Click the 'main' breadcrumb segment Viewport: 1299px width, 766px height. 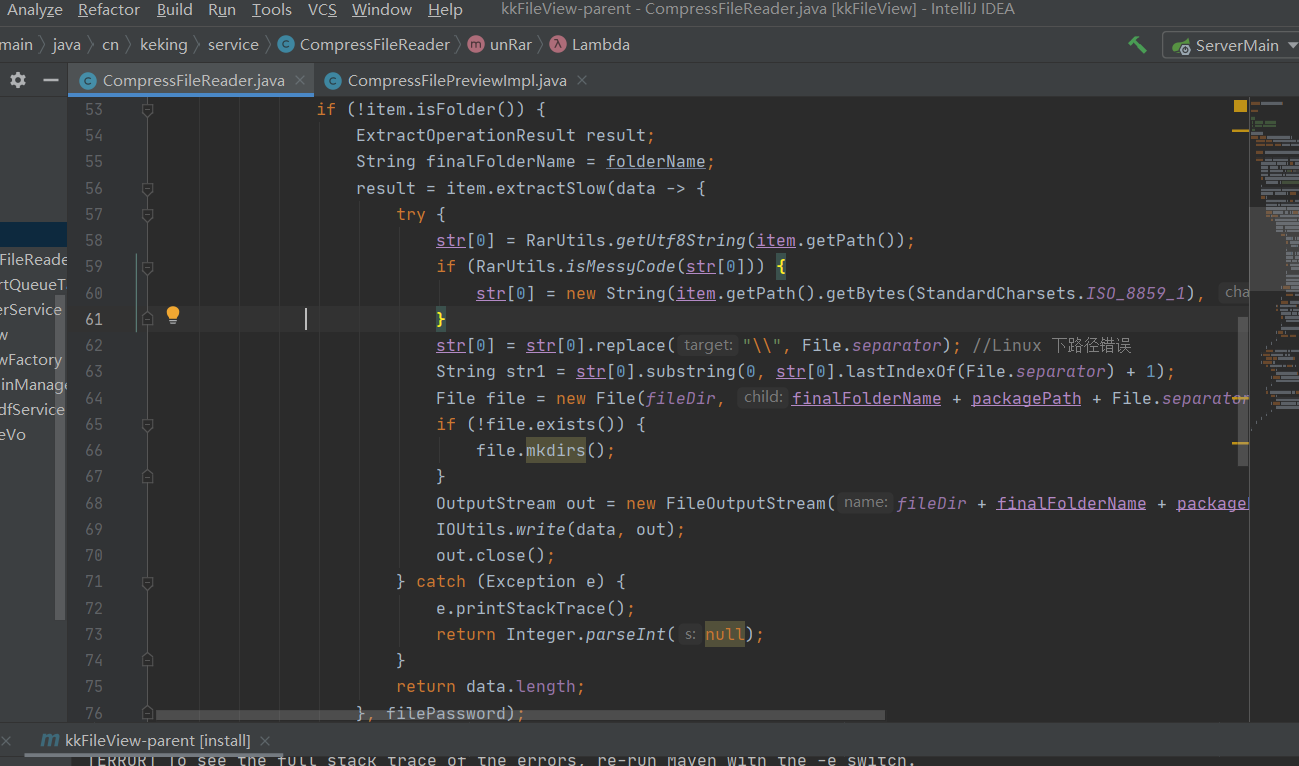point(16,44)
